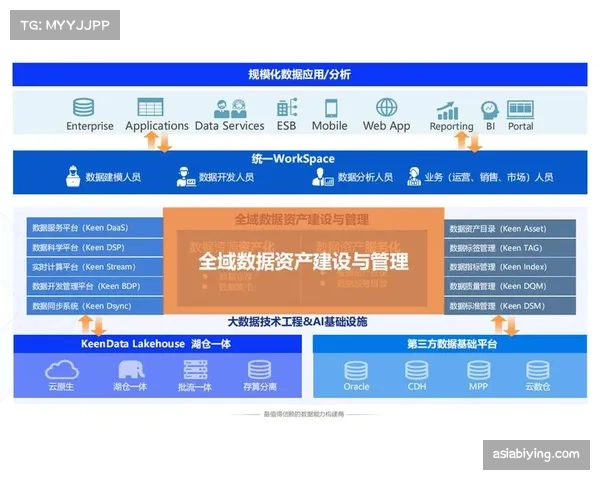This screenshot has width=600, height=480.
Task: Click the KeenData Lakehouse 湖仓一体 header
Action: tap(158, 344)
